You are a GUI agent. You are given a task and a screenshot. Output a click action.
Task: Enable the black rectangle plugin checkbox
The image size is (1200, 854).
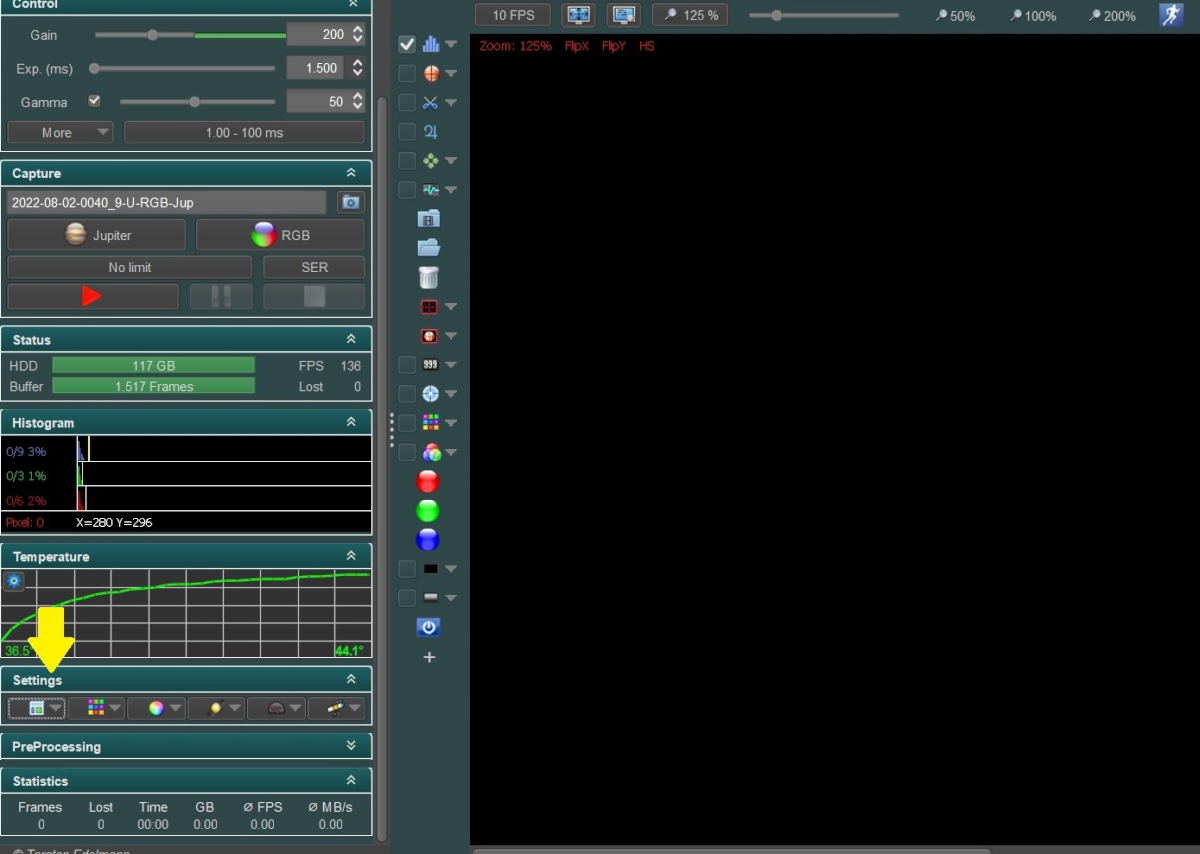point(407,569)
